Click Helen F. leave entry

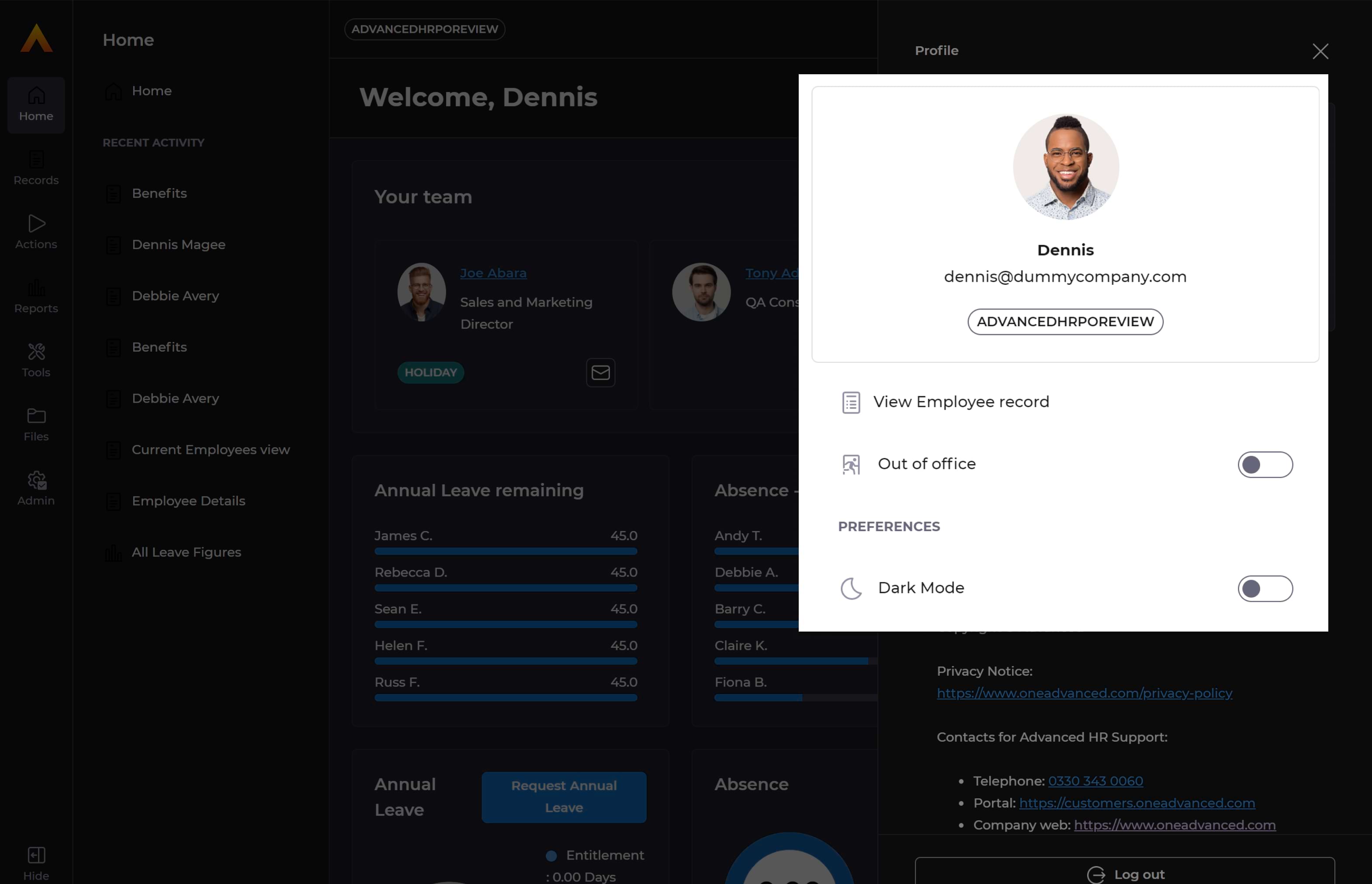pyautogui.click(x=506, y=652)
